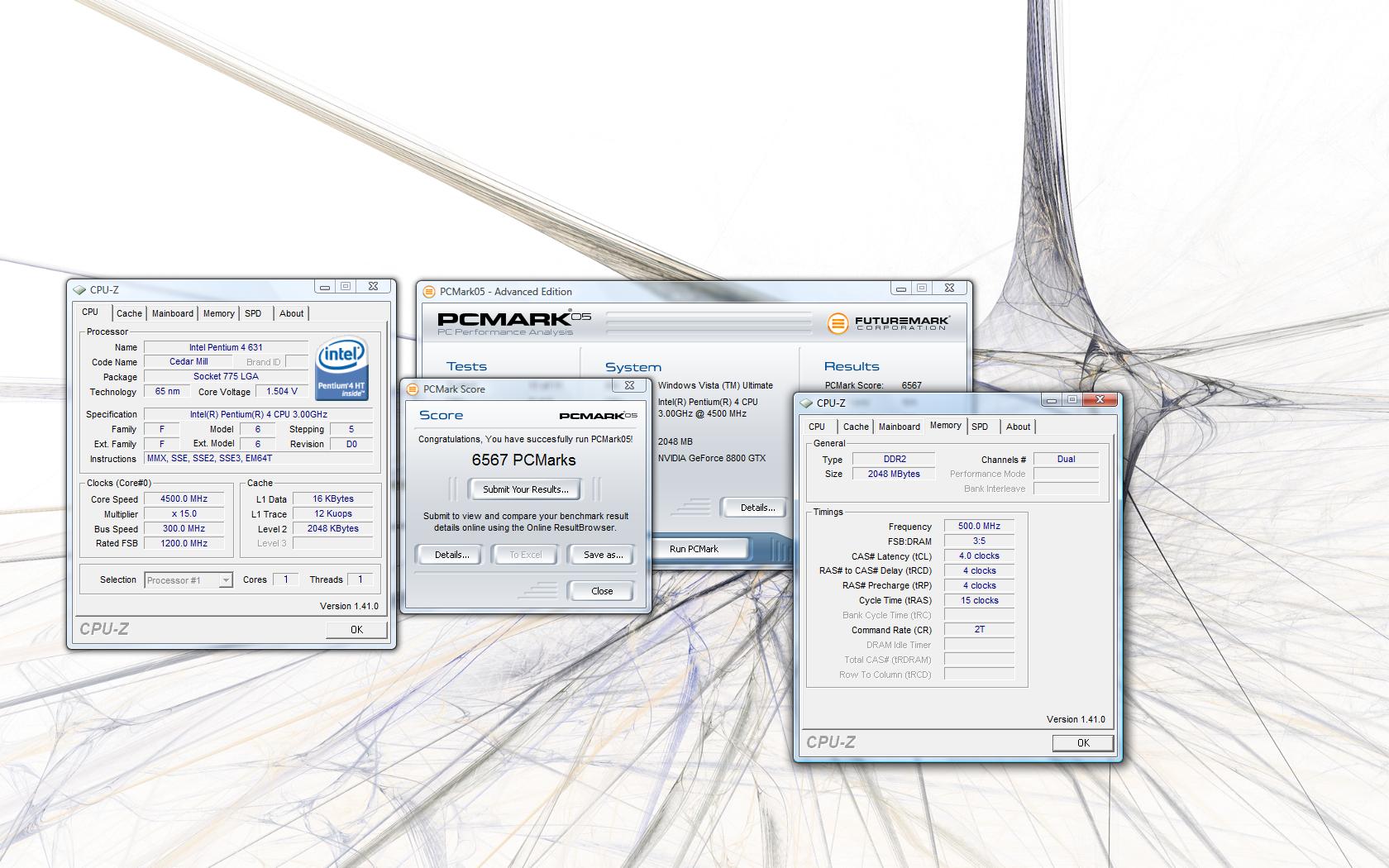Click the To Excel button

click(526, 555)
